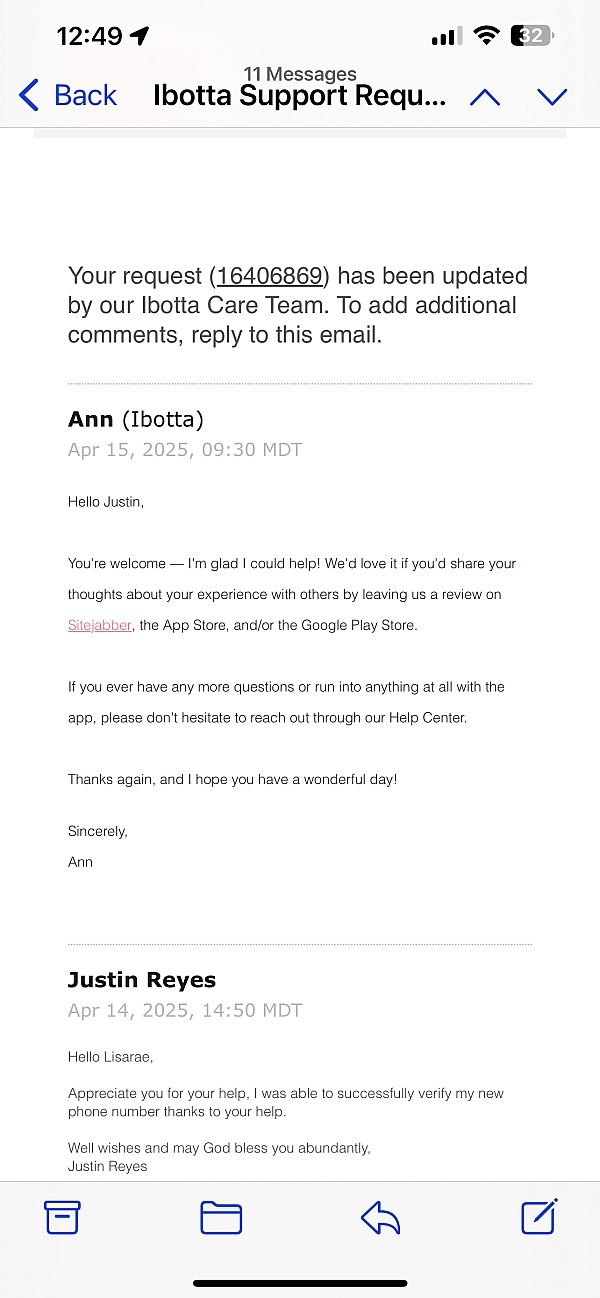Tap the 12:49 status bar clock
The image size is (600, 1298).
click(89, 36)
